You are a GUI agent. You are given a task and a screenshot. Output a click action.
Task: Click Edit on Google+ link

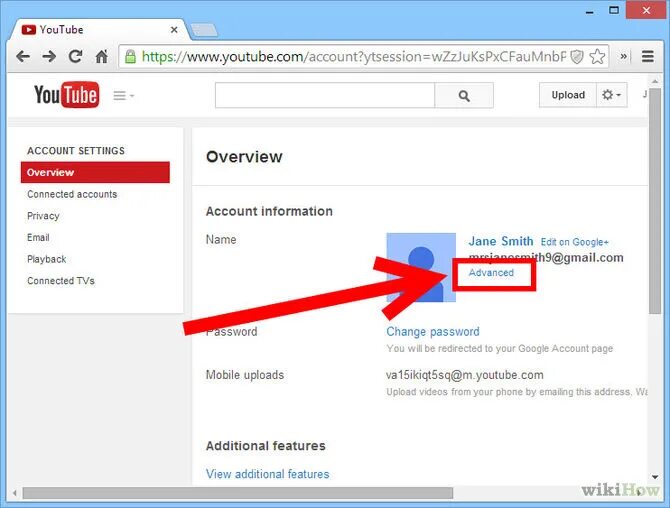tap(574, 242)
